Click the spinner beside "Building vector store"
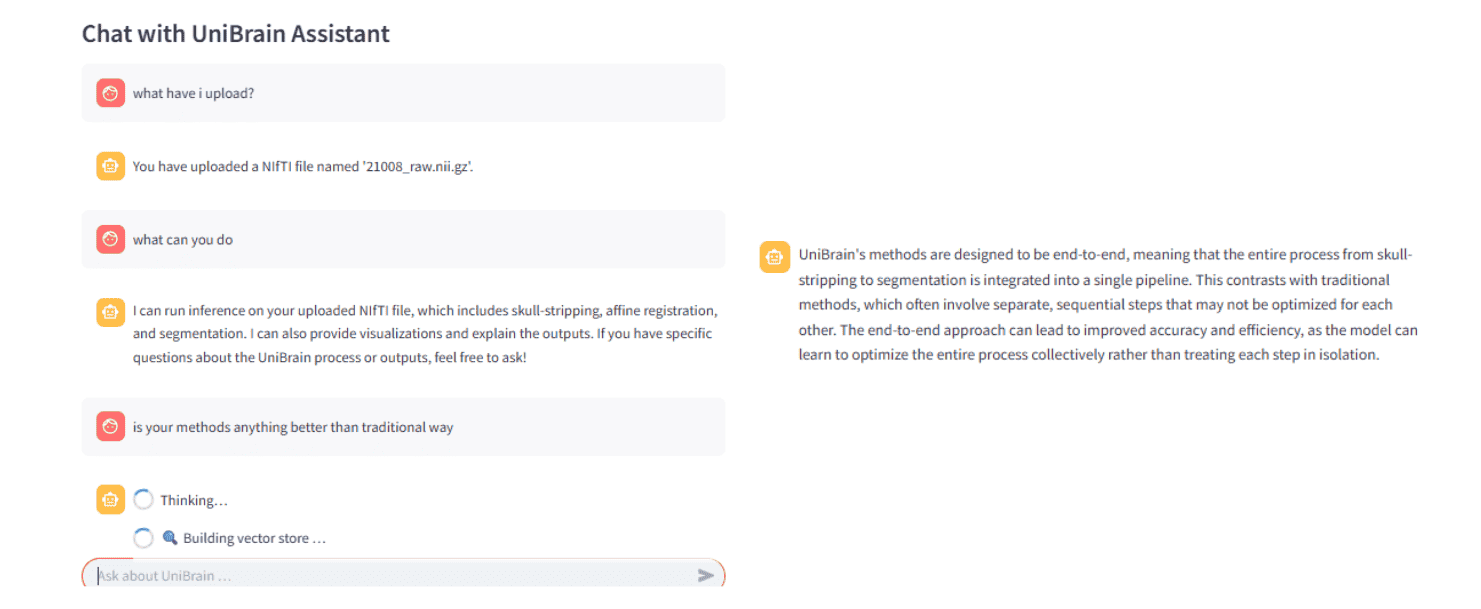 pyautogui.click(x=143, y=538)
